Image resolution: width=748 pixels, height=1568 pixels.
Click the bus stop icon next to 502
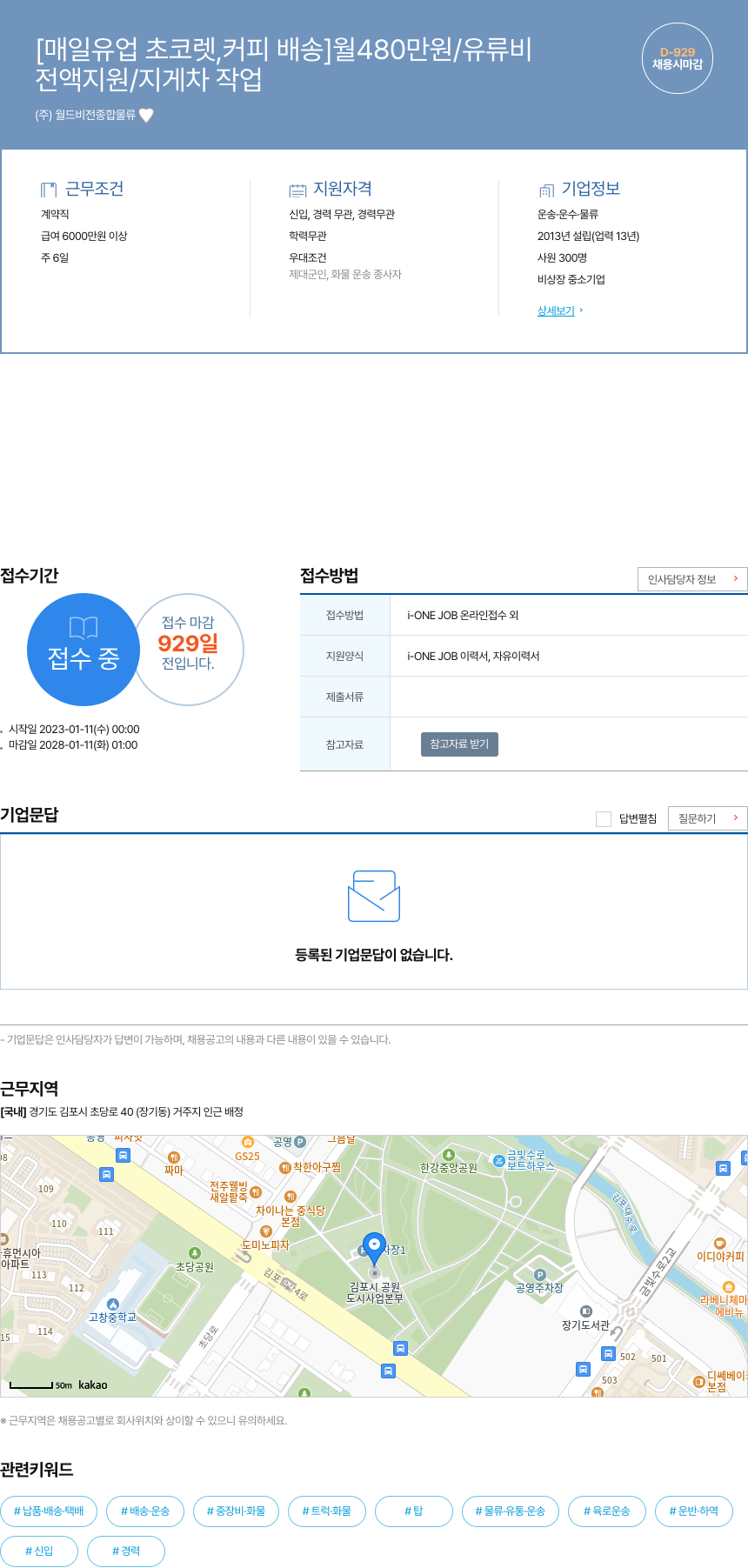pos(608,1353)
